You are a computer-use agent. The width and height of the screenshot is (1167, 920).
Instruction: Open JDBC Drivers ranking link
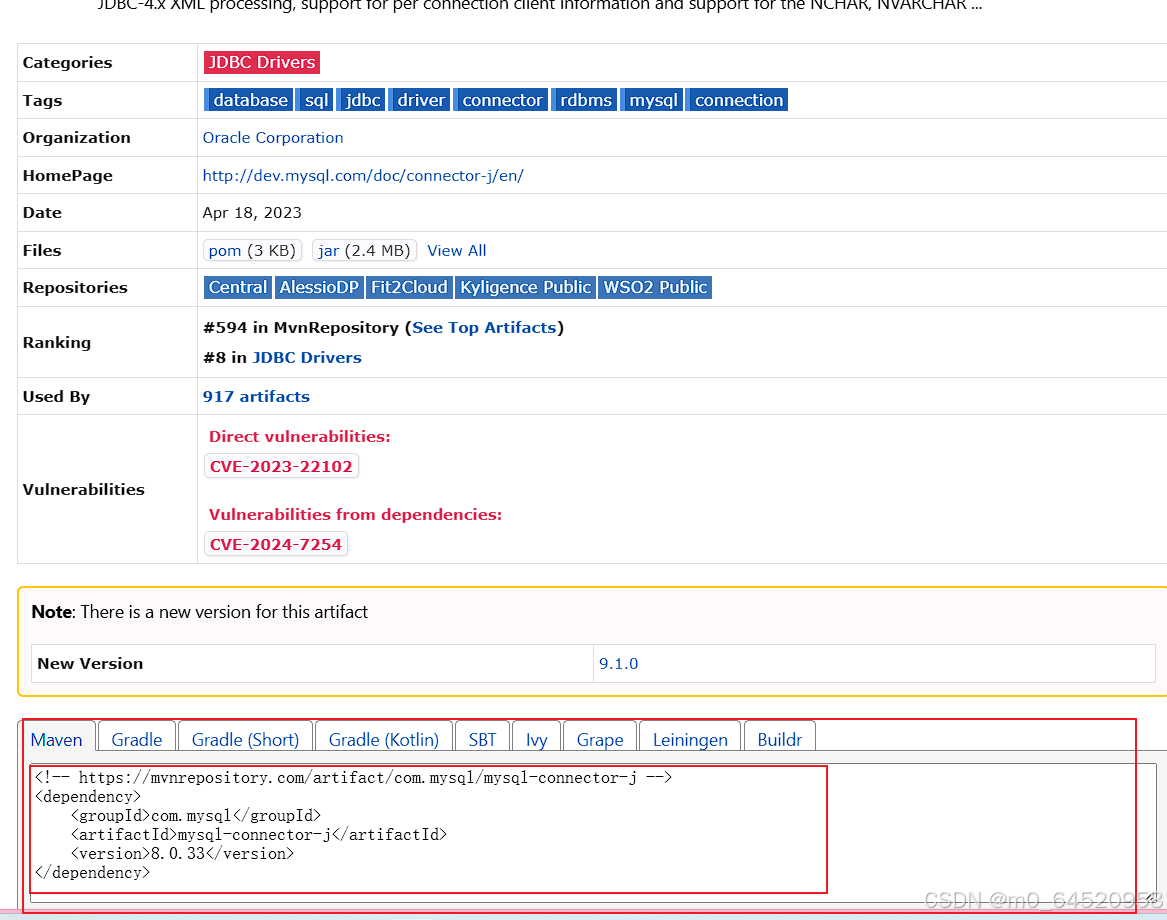[307, 357]
